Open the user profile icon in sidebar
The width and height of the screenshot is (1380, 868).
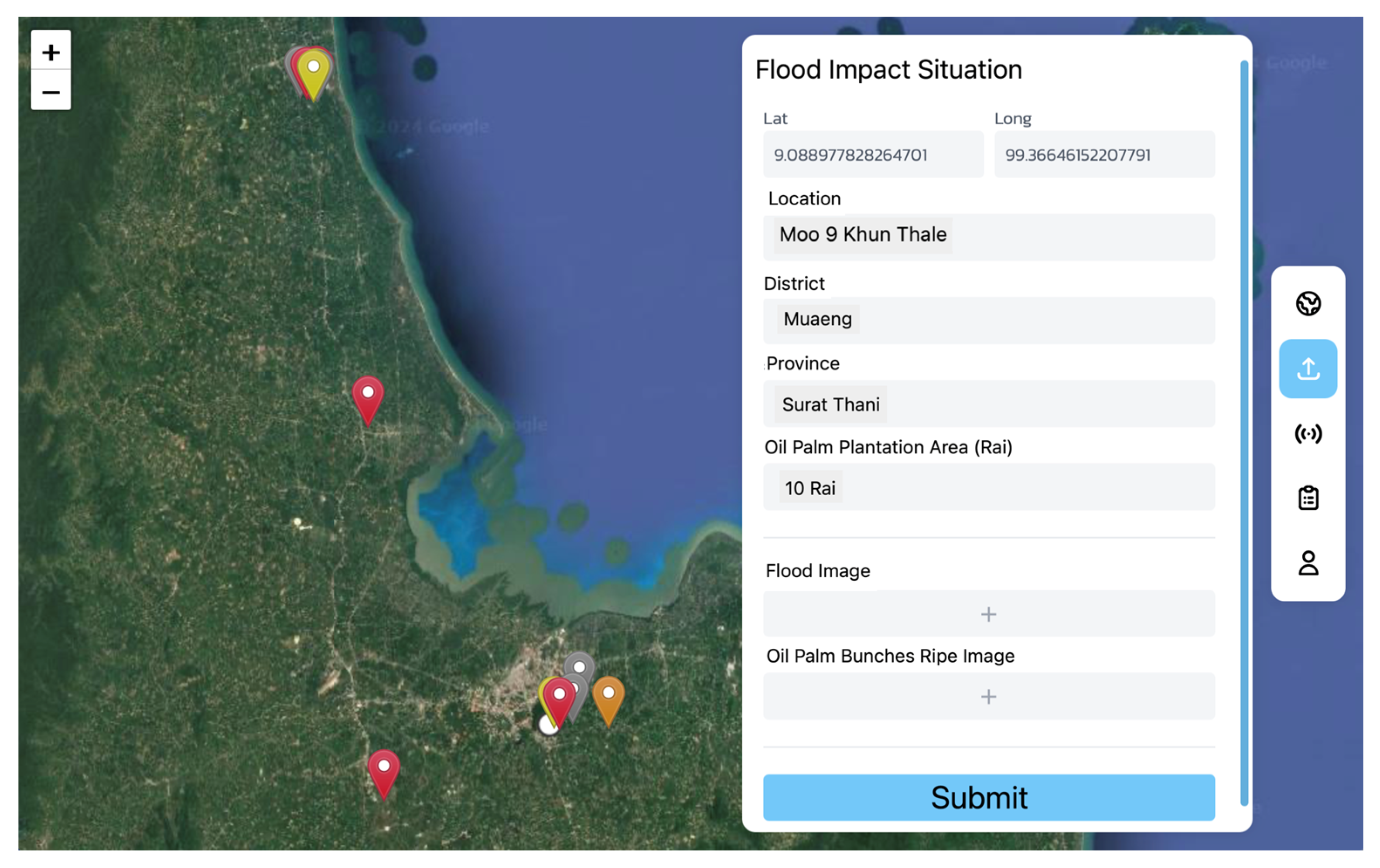tap(1308, 563)
